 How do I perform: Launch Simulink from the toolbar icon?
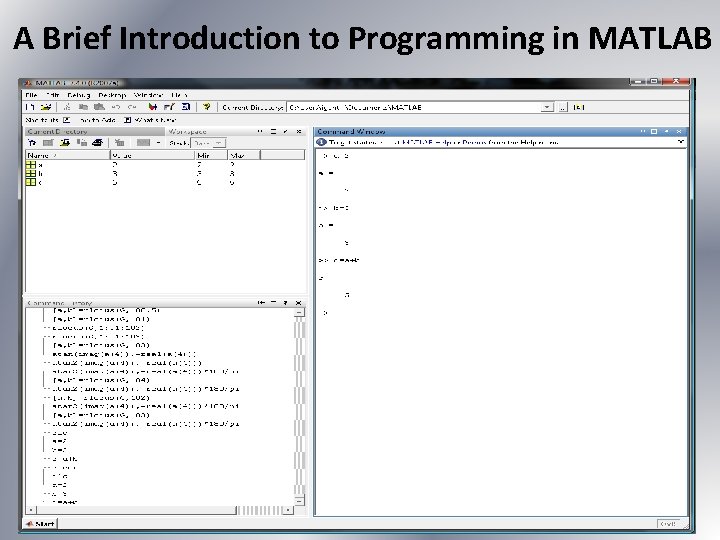click(x=152, y=107)
